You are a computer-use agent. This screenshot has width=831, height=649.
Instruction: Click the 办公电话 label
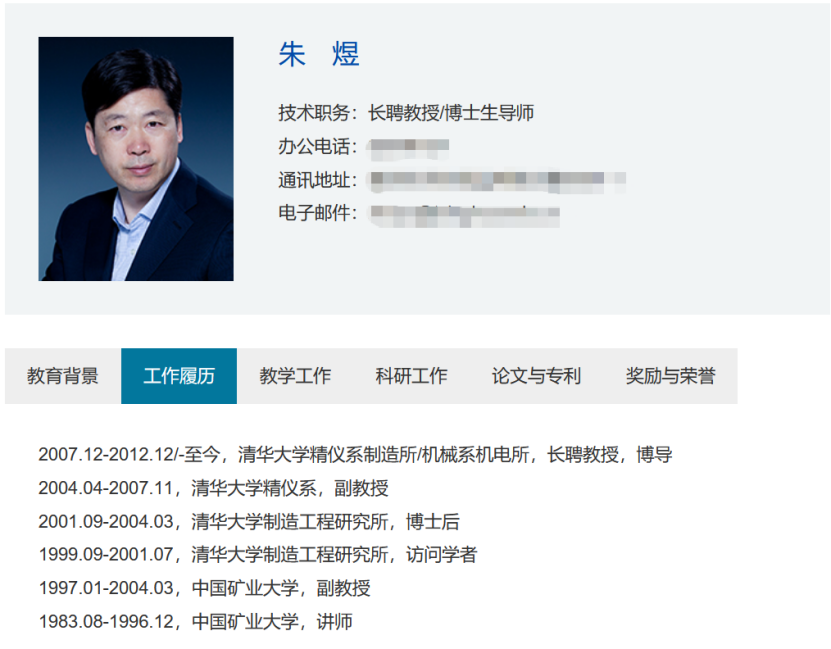(317, 147)
